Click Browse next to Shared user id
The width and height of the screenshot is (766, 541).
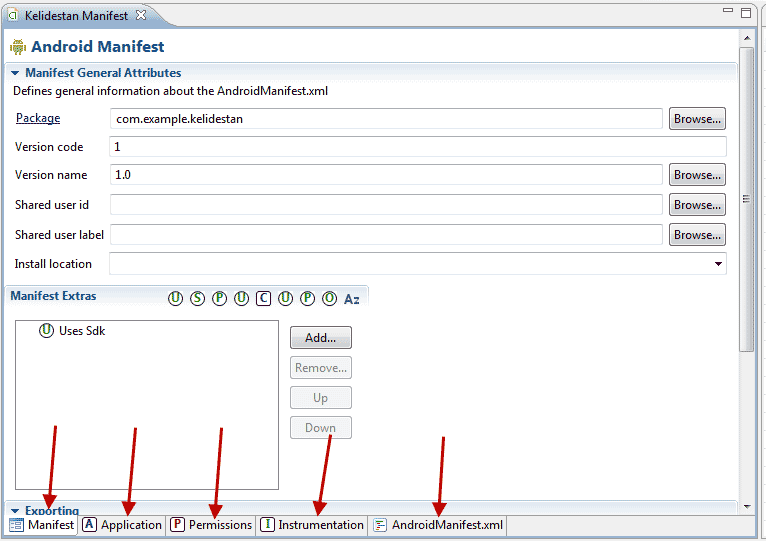(697, 205)
